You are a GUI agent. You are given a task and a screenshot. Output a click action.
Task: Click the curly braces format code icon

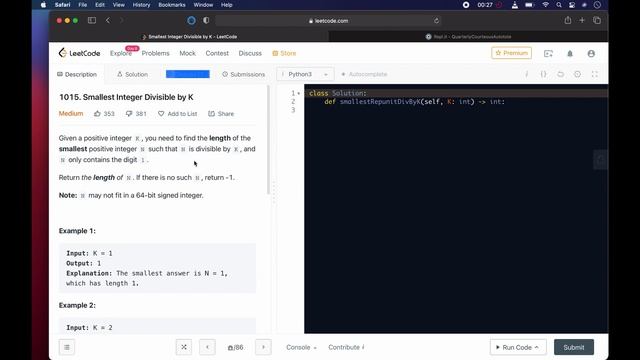point(543,74)
